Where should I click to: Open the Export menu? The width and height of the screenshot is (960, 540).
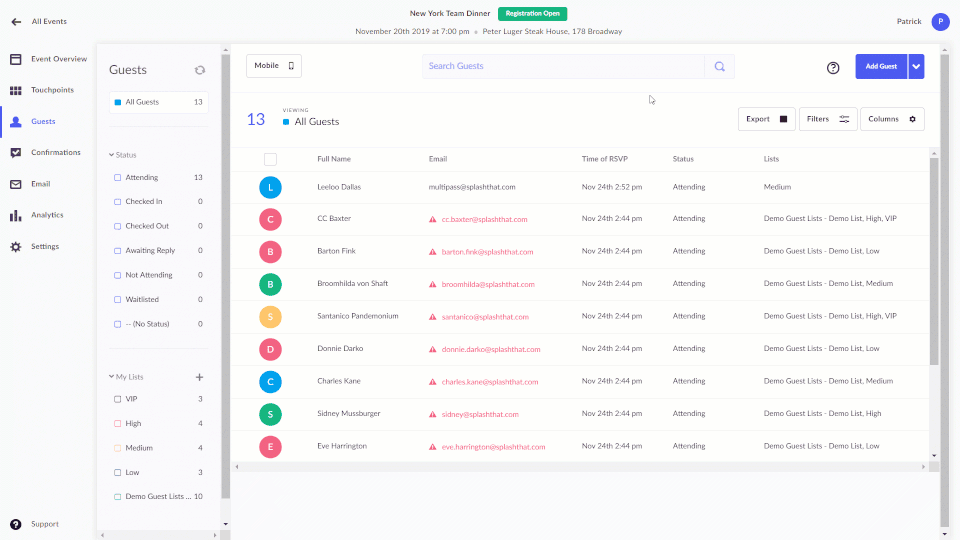pyautogui.click(x=767, y=119)
